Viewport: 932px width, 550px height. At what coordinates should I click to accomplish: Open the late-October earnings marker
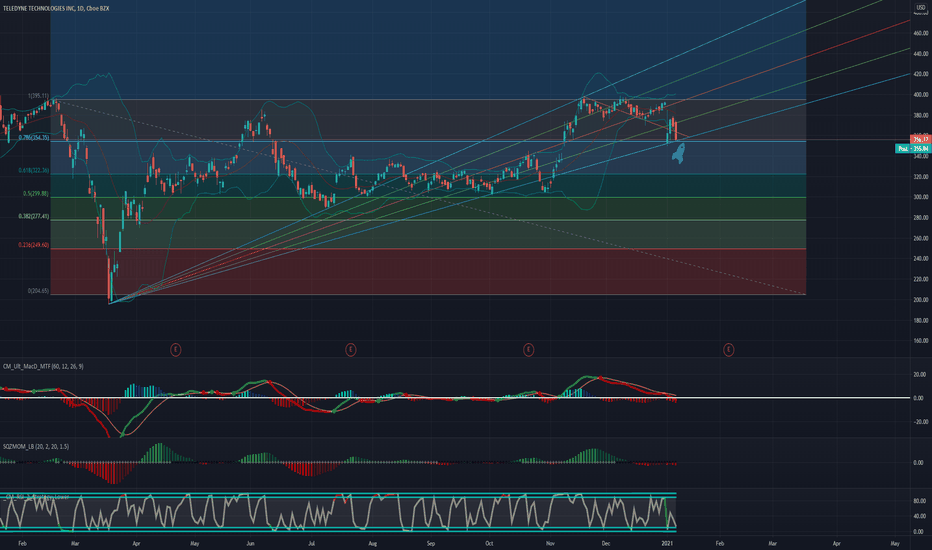coord(528,350)
